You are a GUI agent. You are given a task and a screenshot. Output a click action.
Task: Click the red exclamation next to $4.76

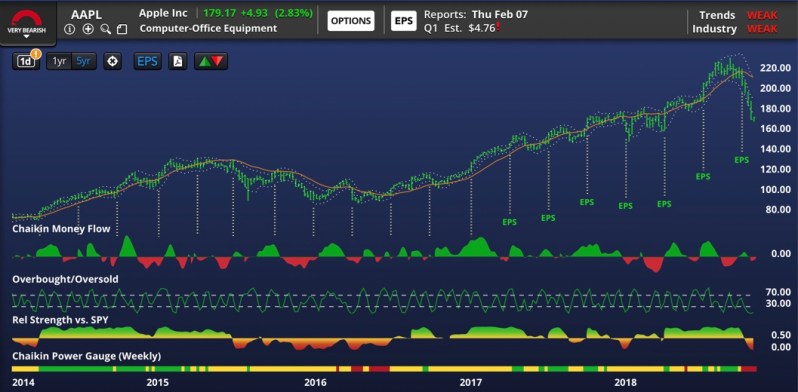coord(498,27)
